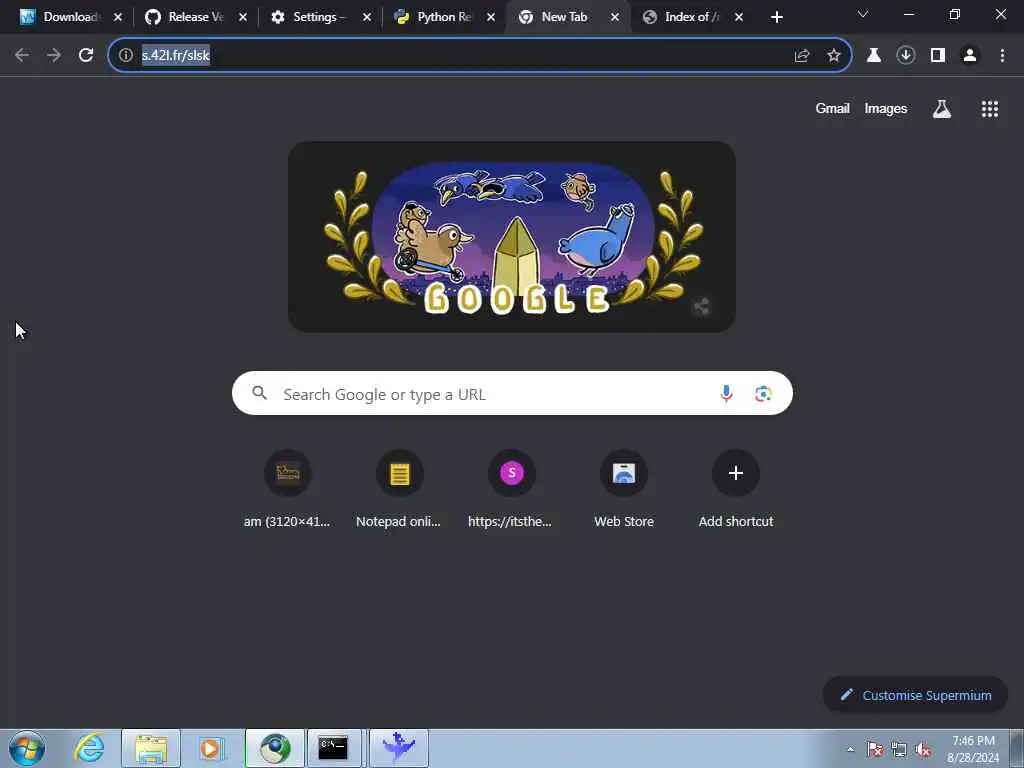Screen dimensions: 1024x768
Task: Close the Index of tab
Action: pyautogui.click(x=739, y=18)
